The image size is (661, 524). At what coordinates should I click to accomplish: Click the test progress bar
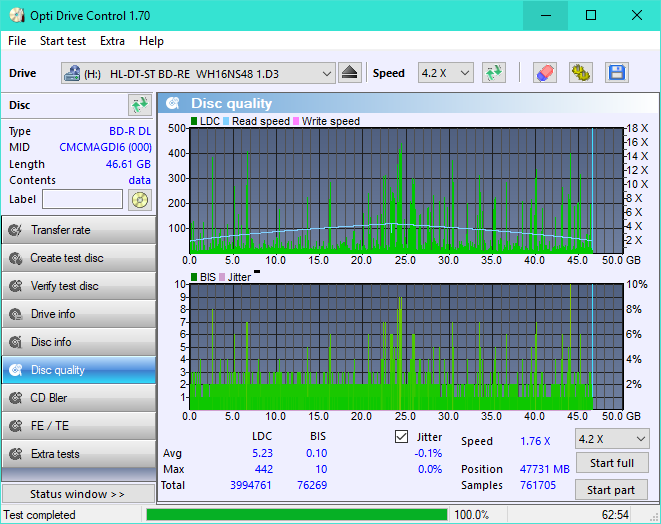297,515
